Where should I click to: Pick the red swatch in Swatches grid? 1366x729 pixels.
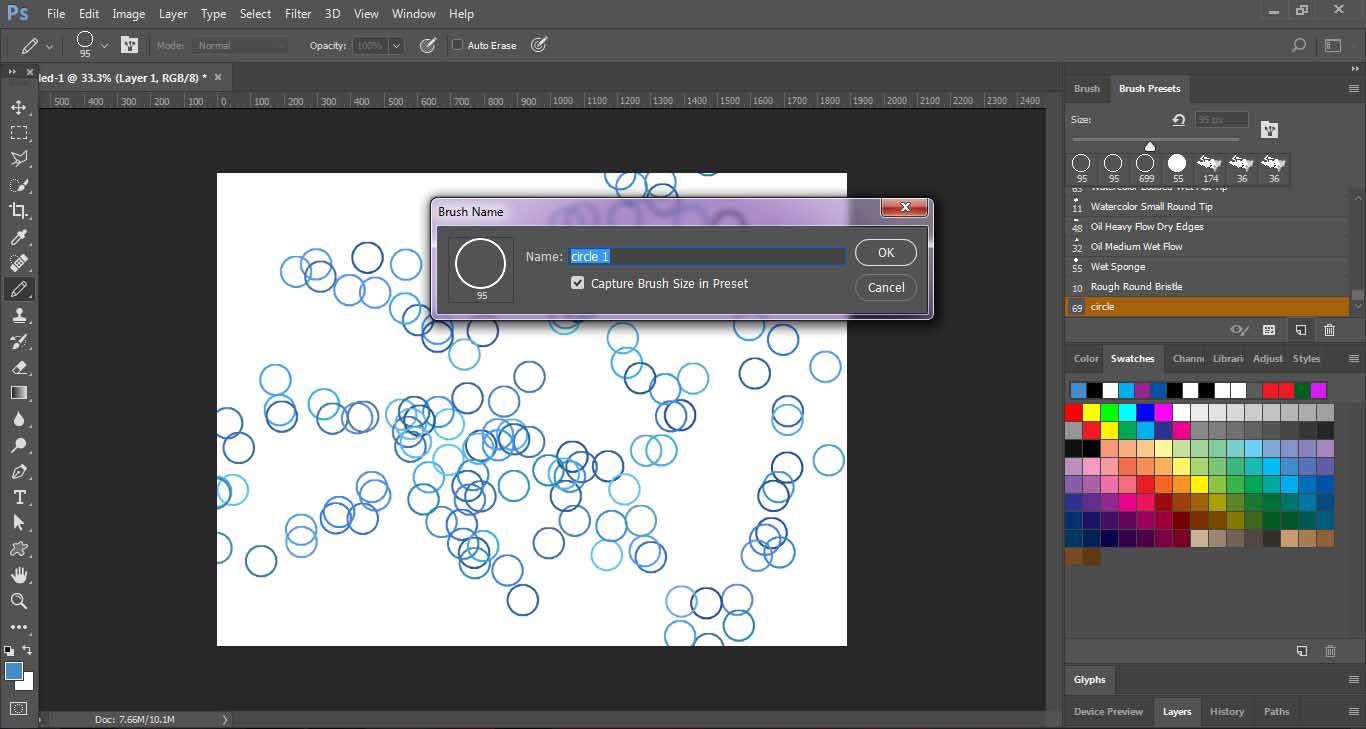click(x=1073, y=412)
